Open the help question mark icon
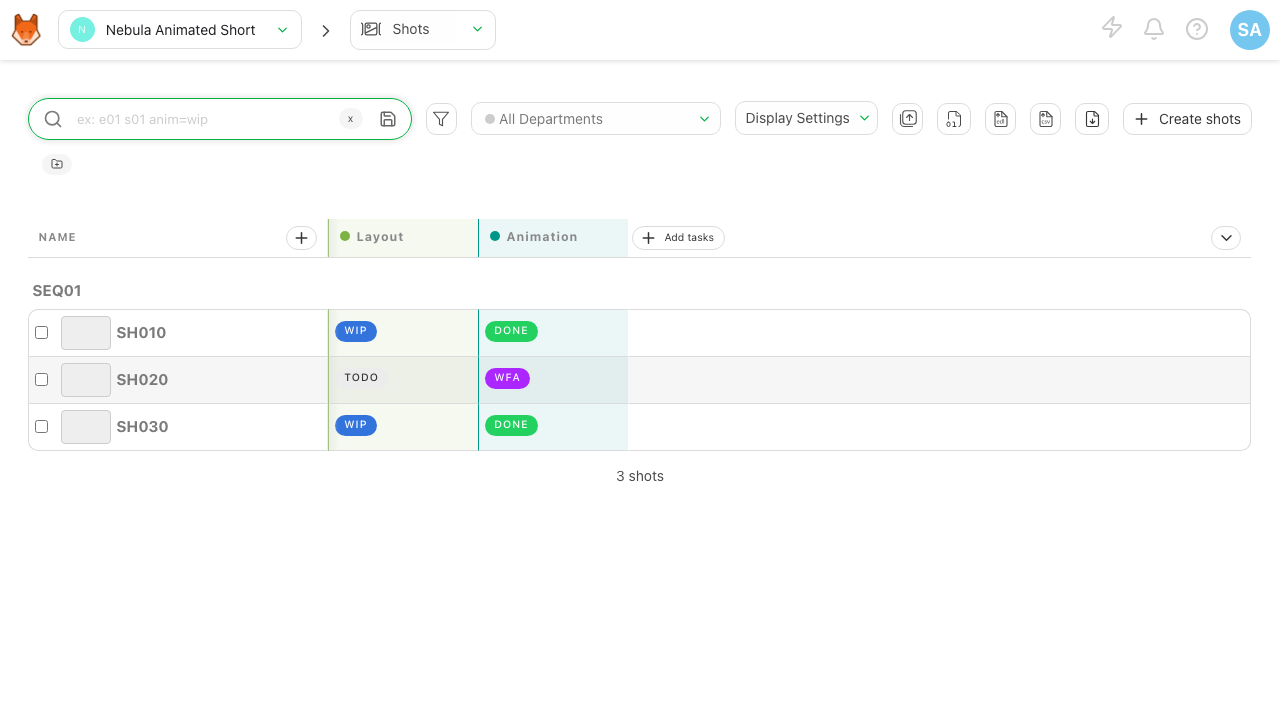The height and width of the screenshot is (720, 1280). [1197, 29]
